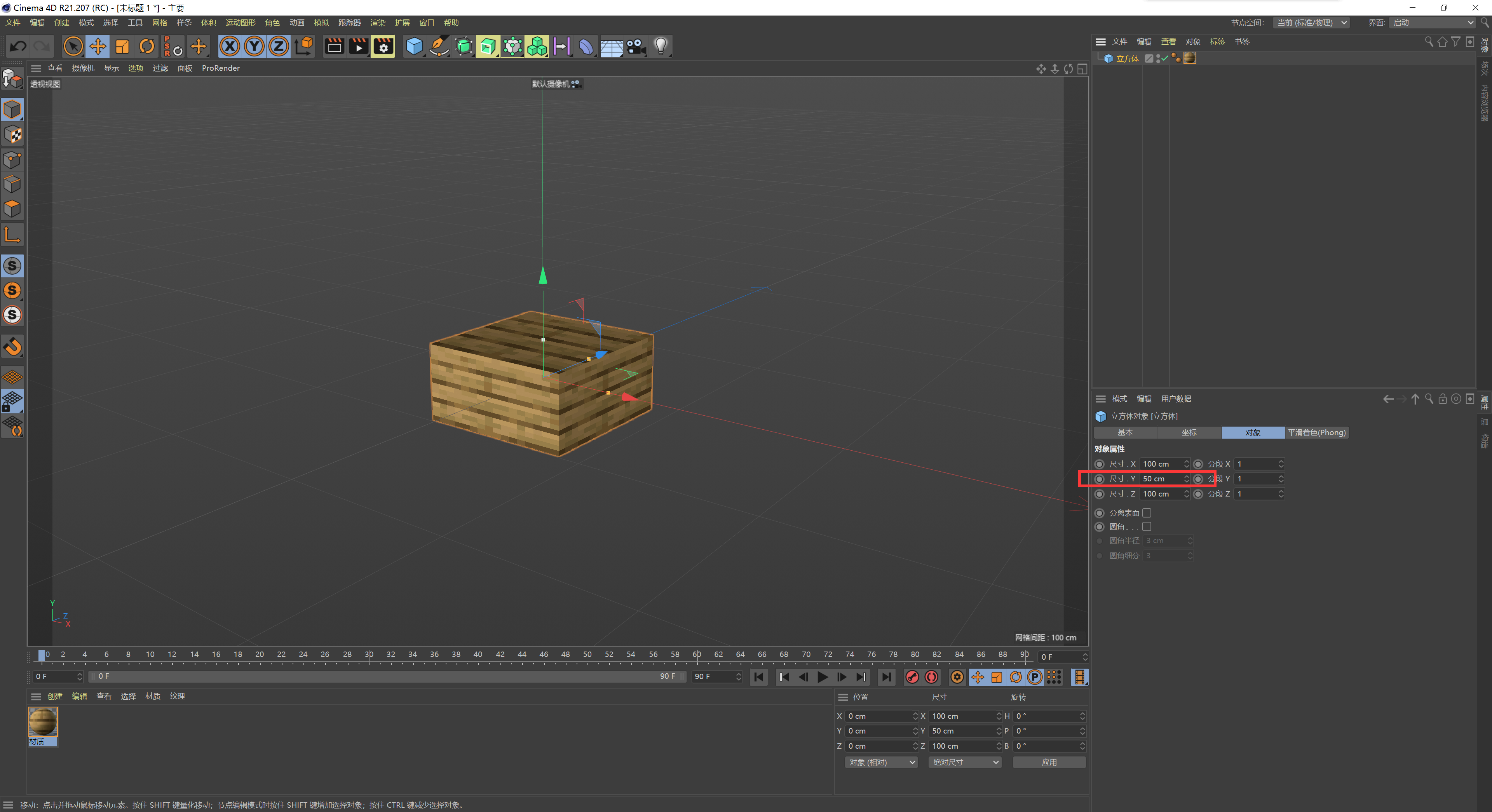This screenshot has width=1492, height=812.
Task: Click the Enable Axis L-shaped icon
Action: (x=12, y=235)
